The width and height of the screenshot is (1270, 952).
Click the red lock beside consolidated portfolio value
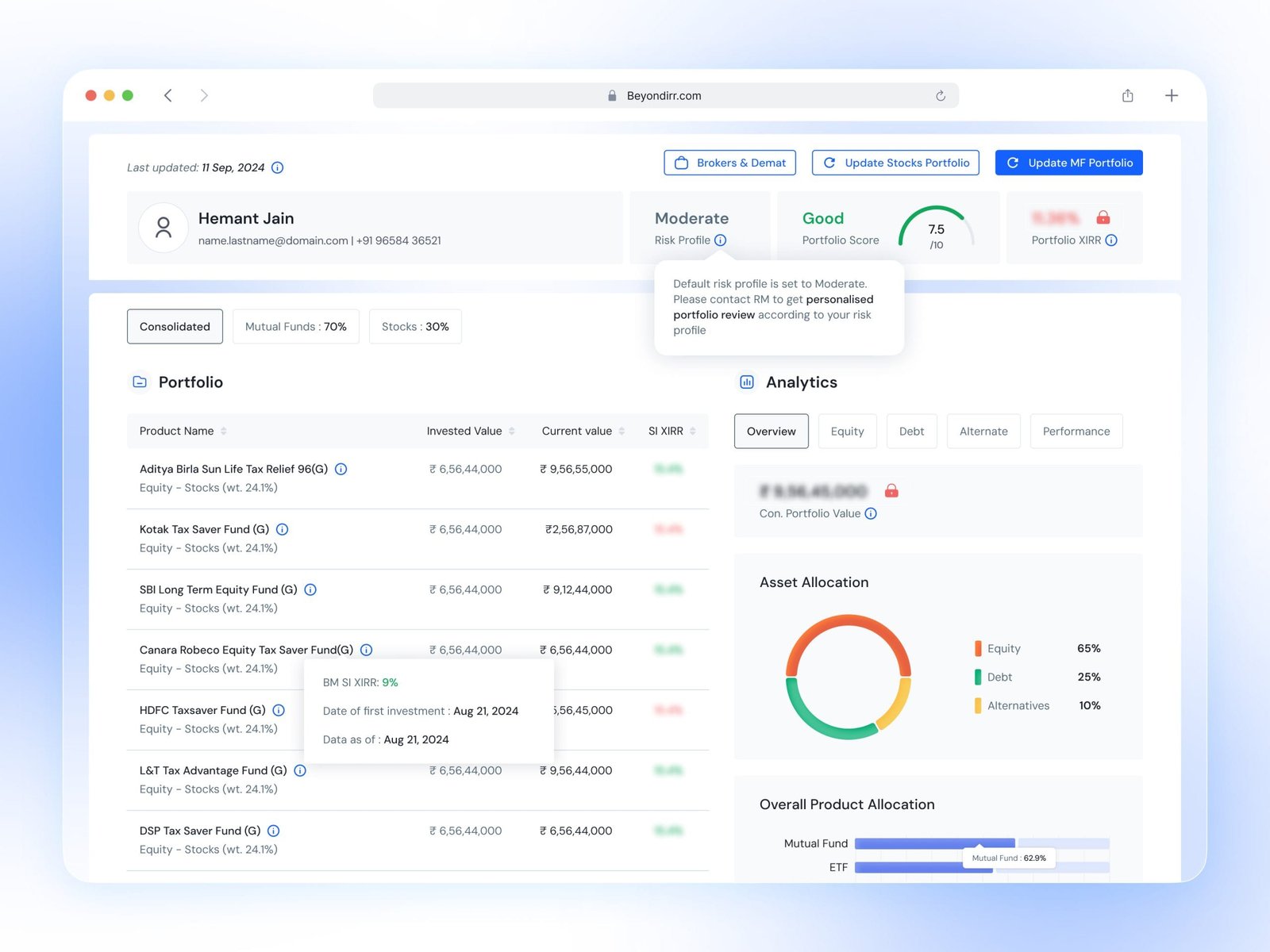891,490
